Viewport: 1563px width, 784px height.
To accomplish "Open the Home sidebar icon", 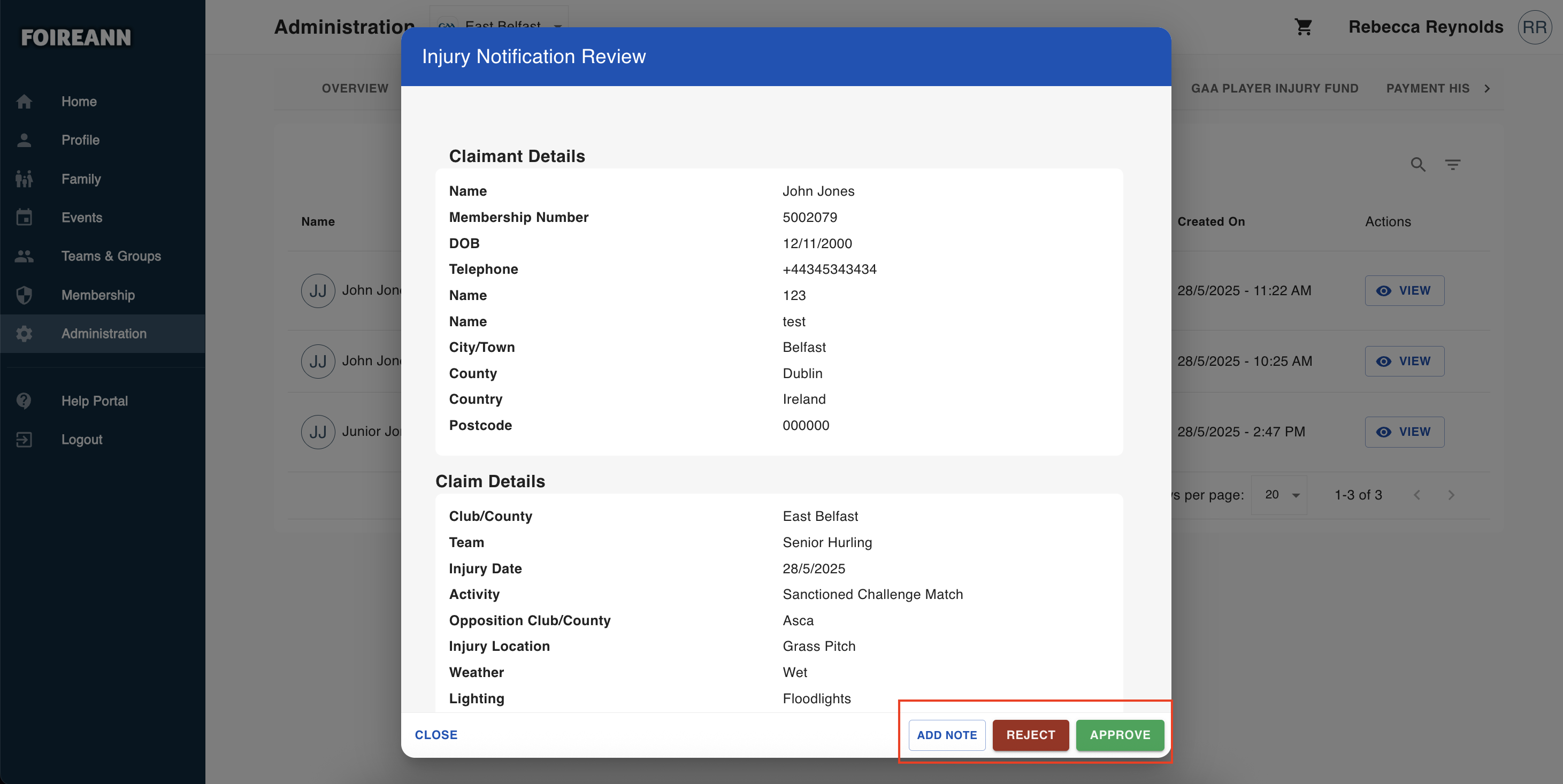I will pos(24,101).
